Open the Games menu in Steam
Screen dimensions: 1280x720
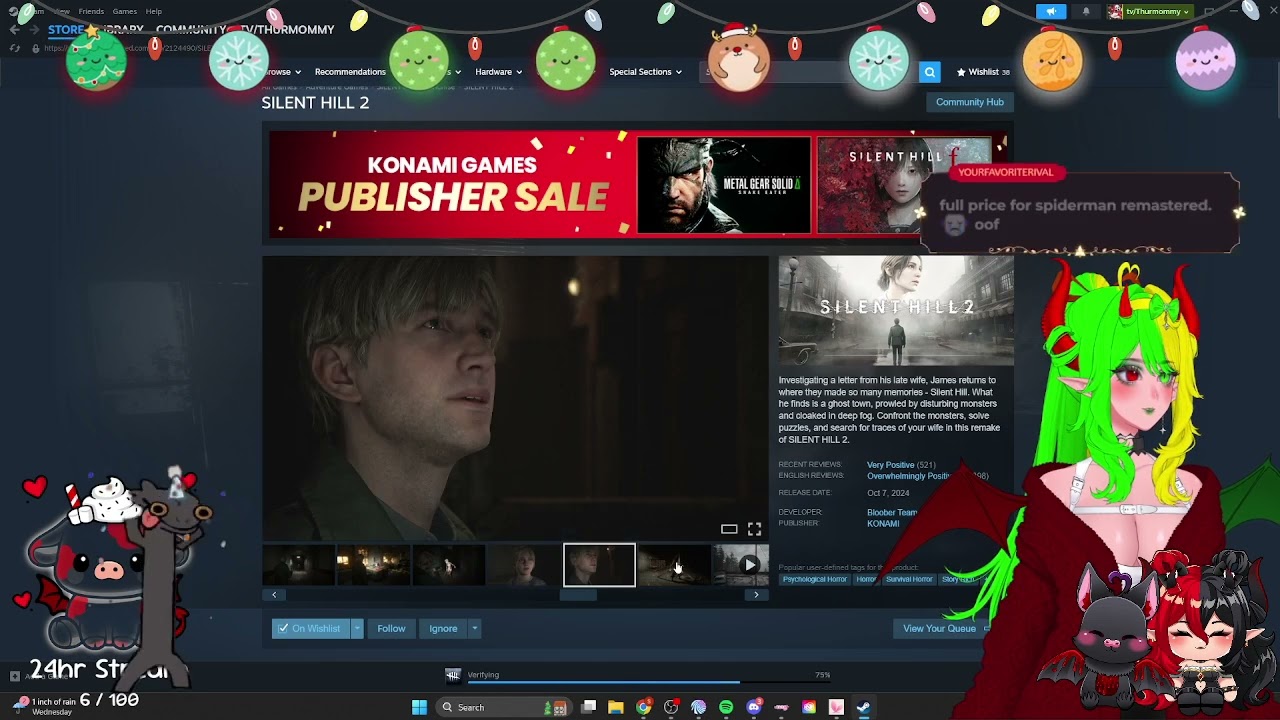125,11
